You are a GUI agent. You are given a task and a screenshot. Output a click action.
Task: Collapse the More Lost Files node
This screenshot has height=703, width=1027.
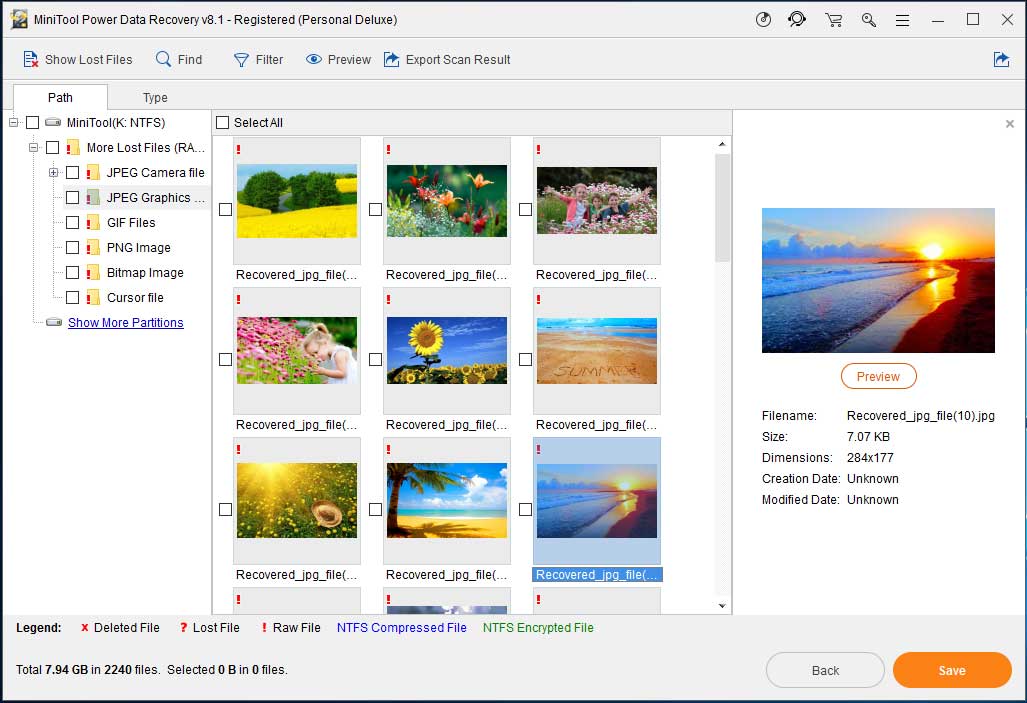click(x=33, y=148)
